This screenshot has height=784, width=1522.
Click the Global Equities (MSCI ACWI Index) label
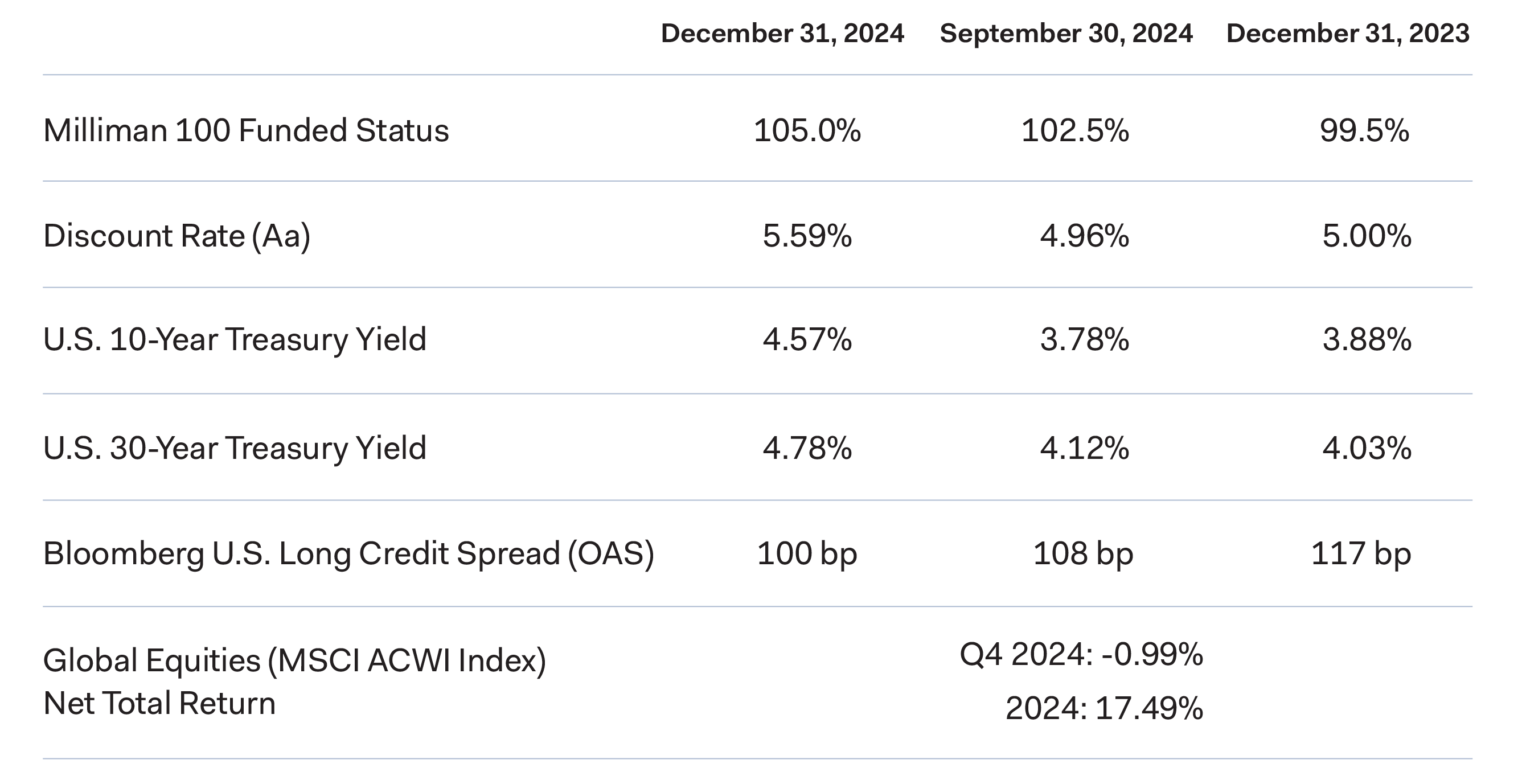(294, 660)
